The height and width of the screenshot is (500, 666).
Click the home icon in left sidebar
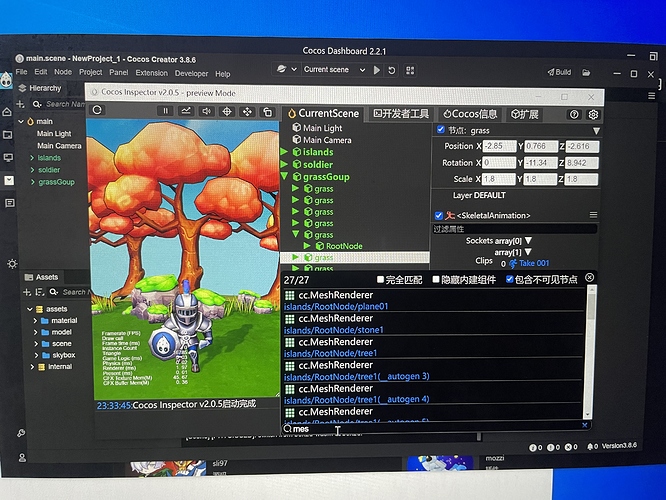coord(7,112)
